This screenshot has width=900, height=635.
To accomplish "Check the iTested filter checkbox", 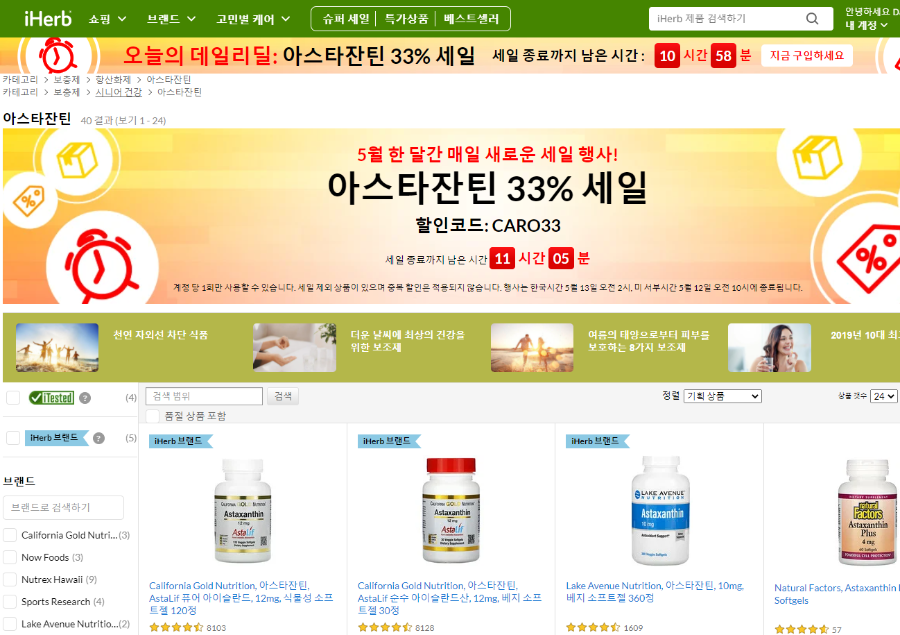I will (13, 398).
